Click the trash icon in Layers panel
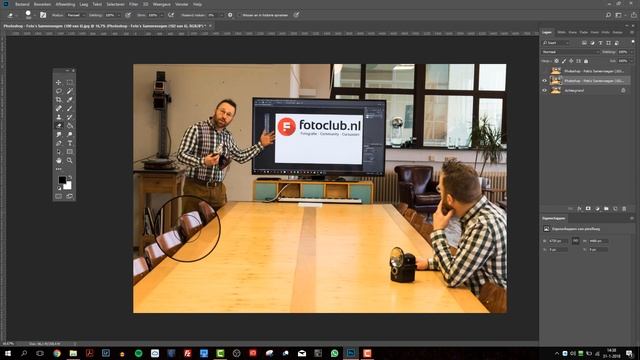The image size is (640, 360). [624, 209]
